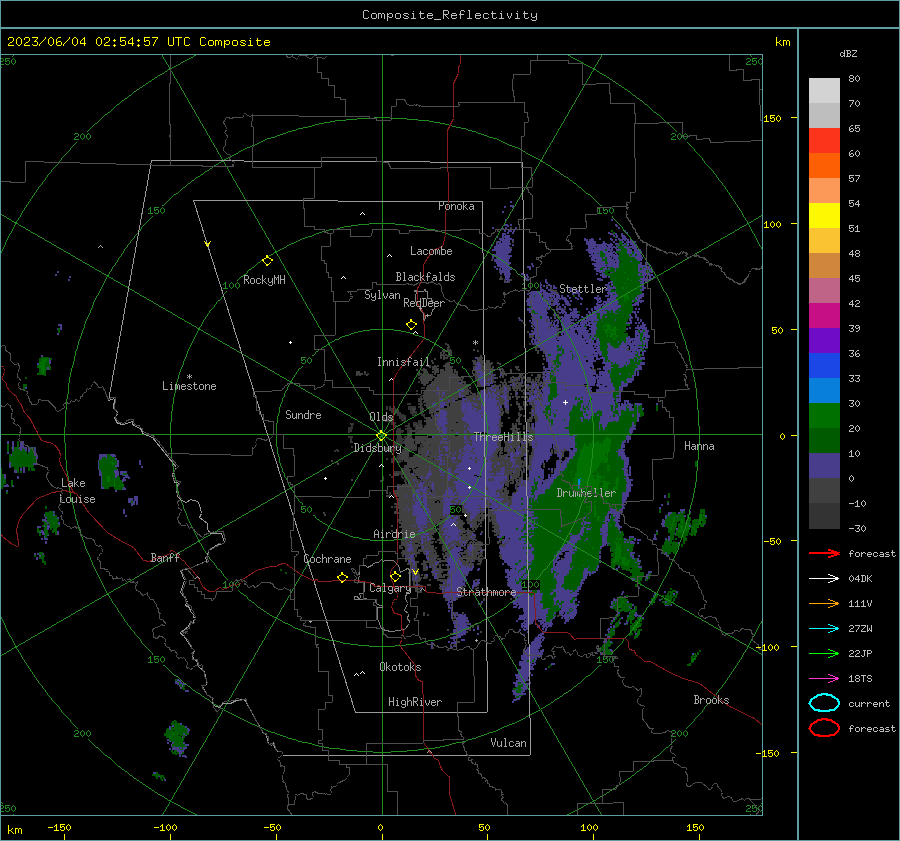Click the Blackfalds city label
This screenshot has width=900, height=841.
click(x=425, y=277)
